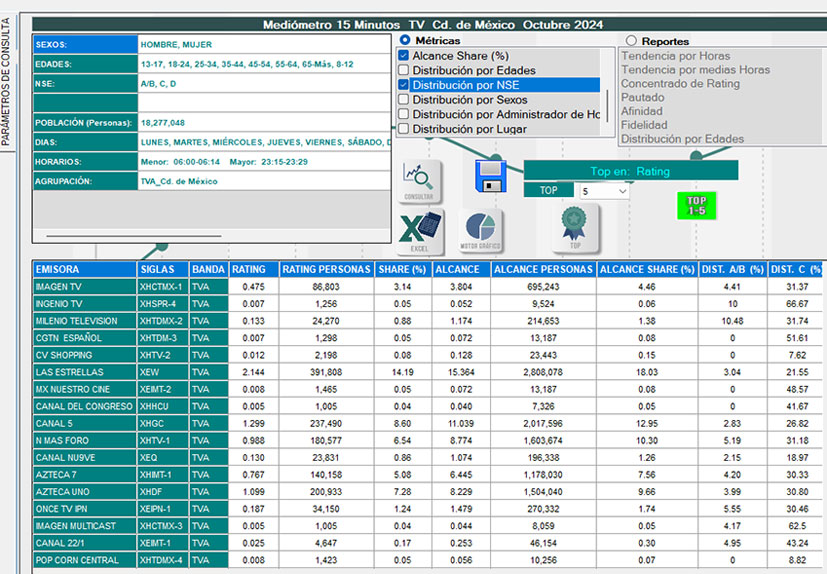Viewport: 827px width, 574px height.
Task: Export data with the Excel icon
Action: pos(420,232)
